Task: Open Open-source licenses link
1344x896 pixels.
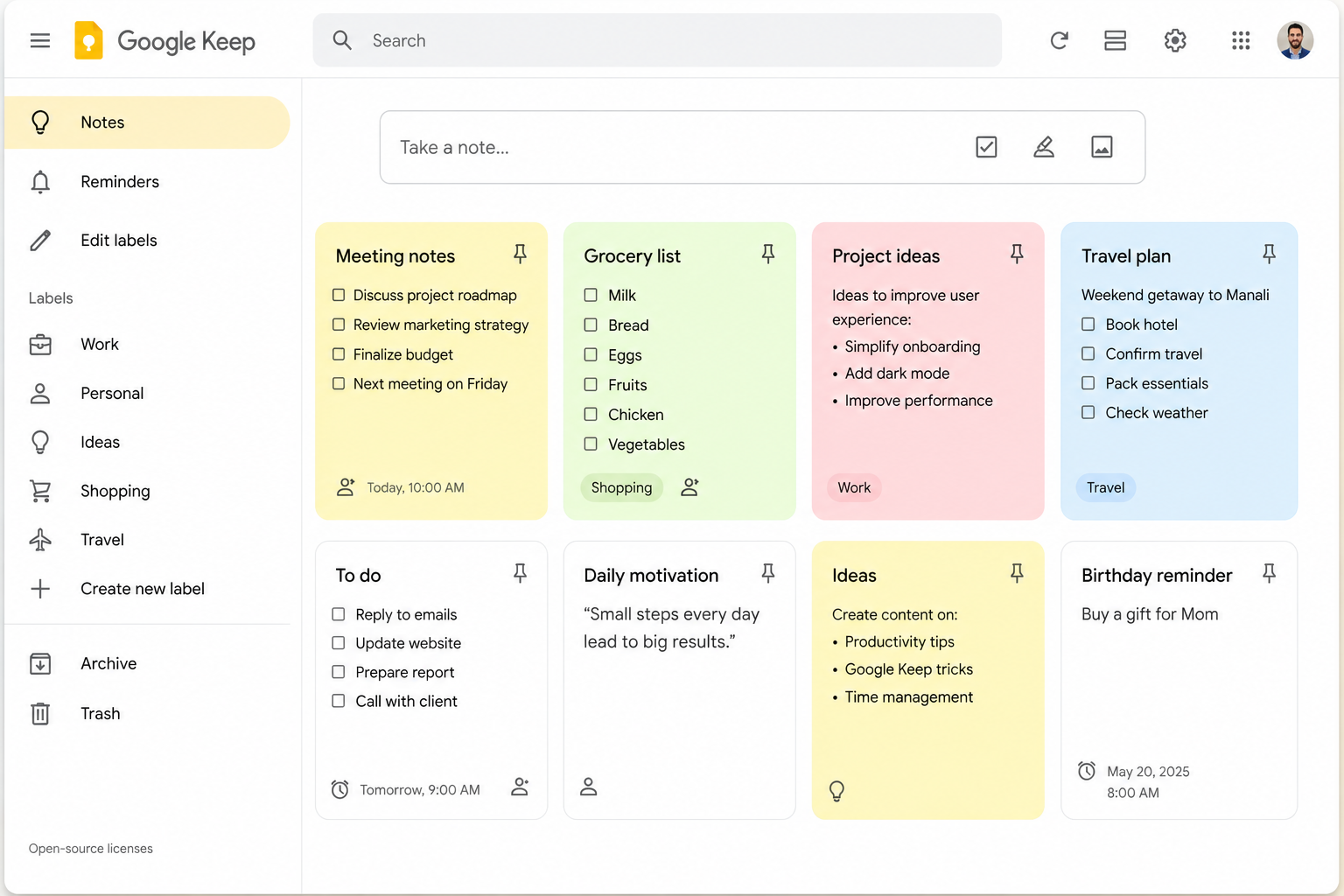Action: coord(91,849)
